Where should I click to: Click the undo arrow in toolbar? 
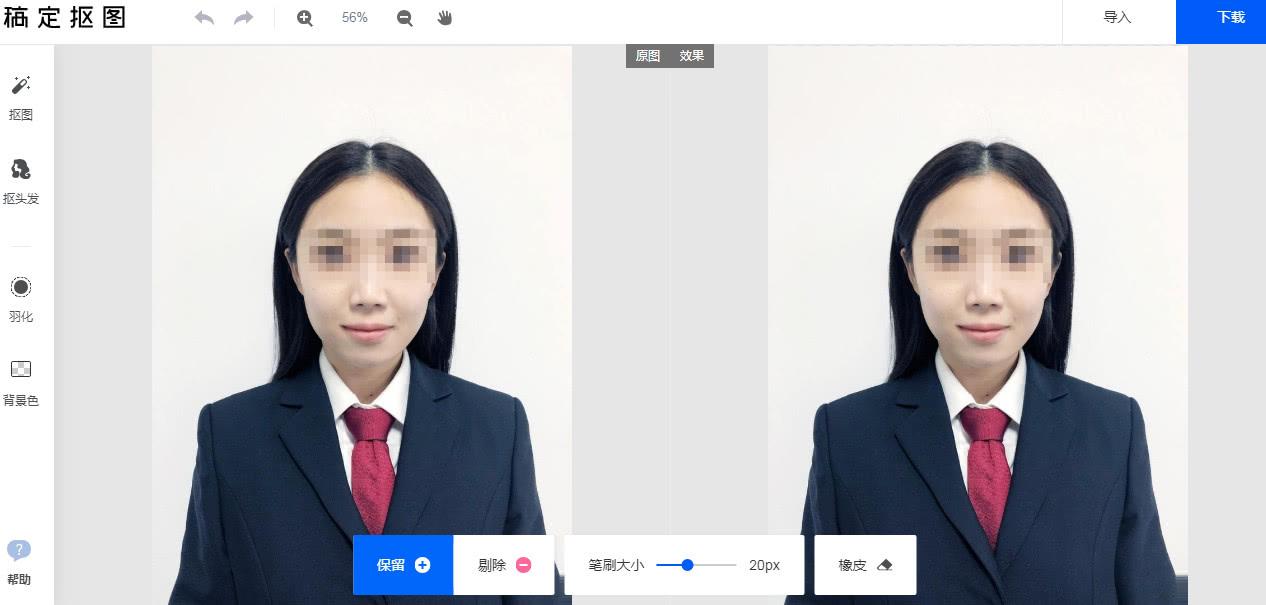coord(204,17)
